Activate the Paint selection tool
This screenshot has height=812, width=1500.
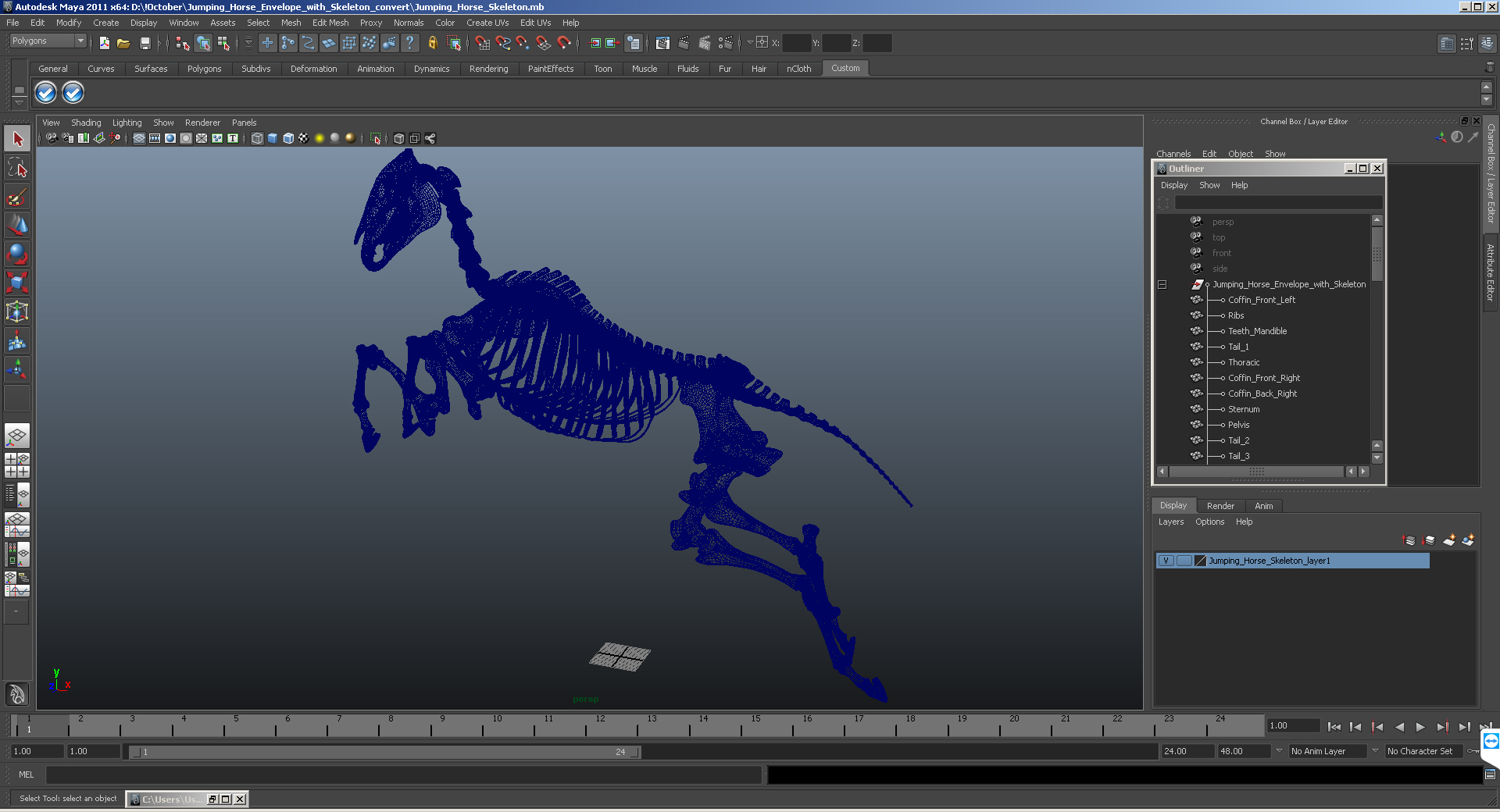pos(17,196)
